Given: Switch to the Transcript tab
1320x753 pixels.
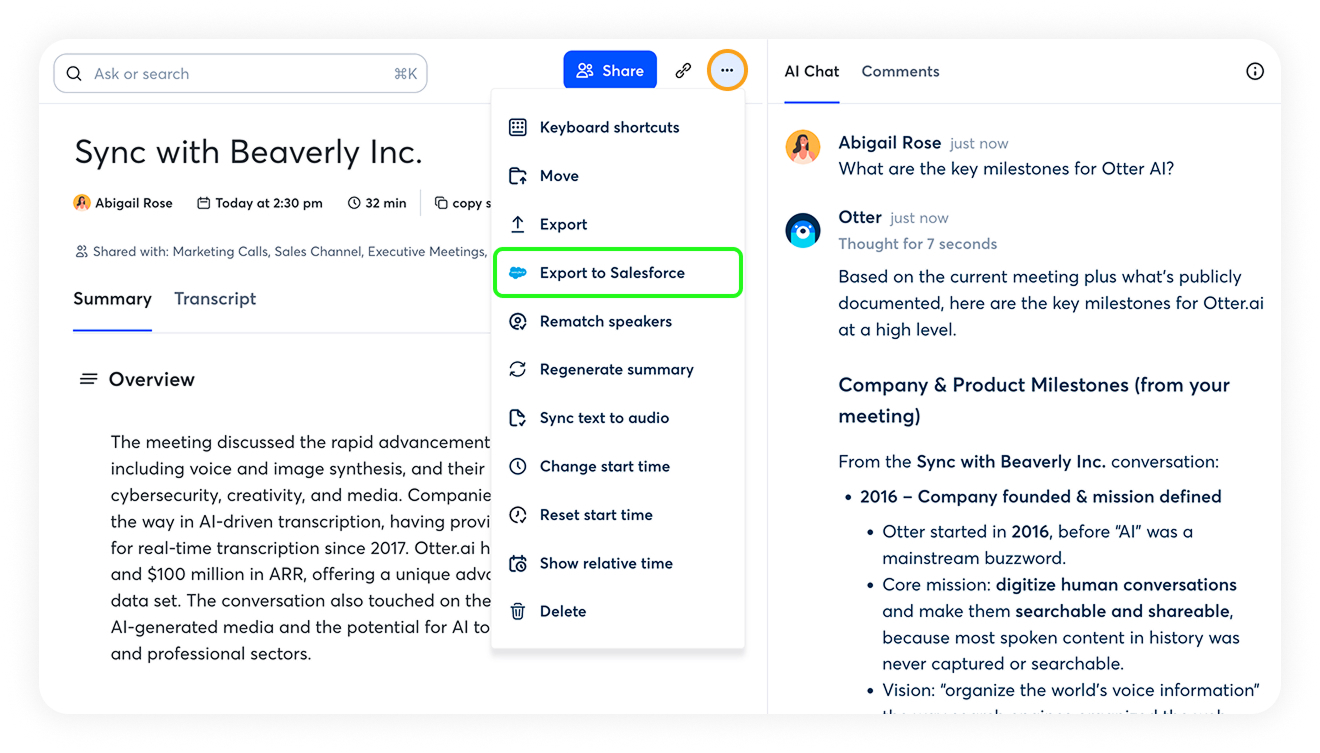Looking at the screenshot, I should (215, 299).
